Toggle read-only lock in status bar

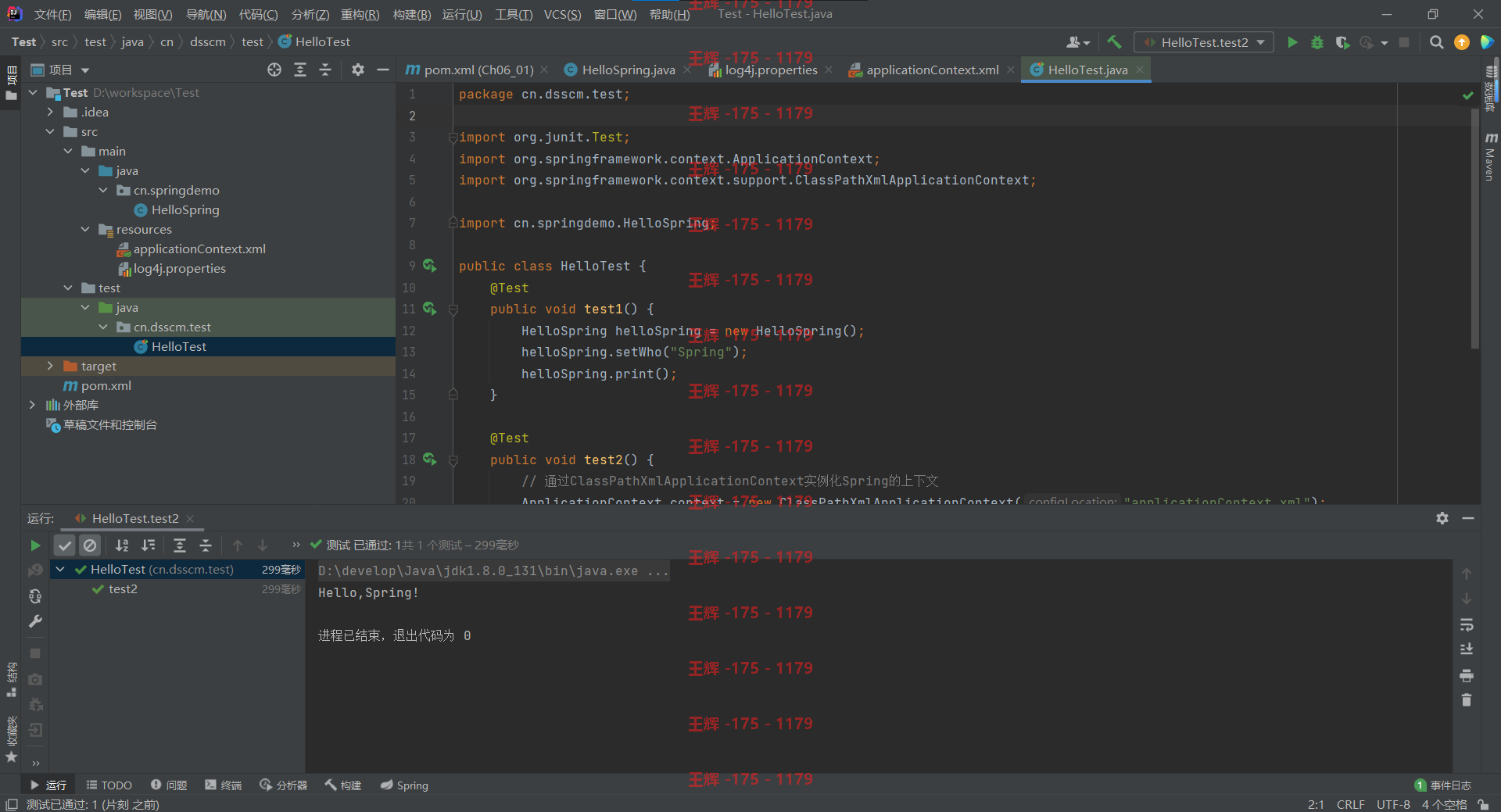(1483, 804)
